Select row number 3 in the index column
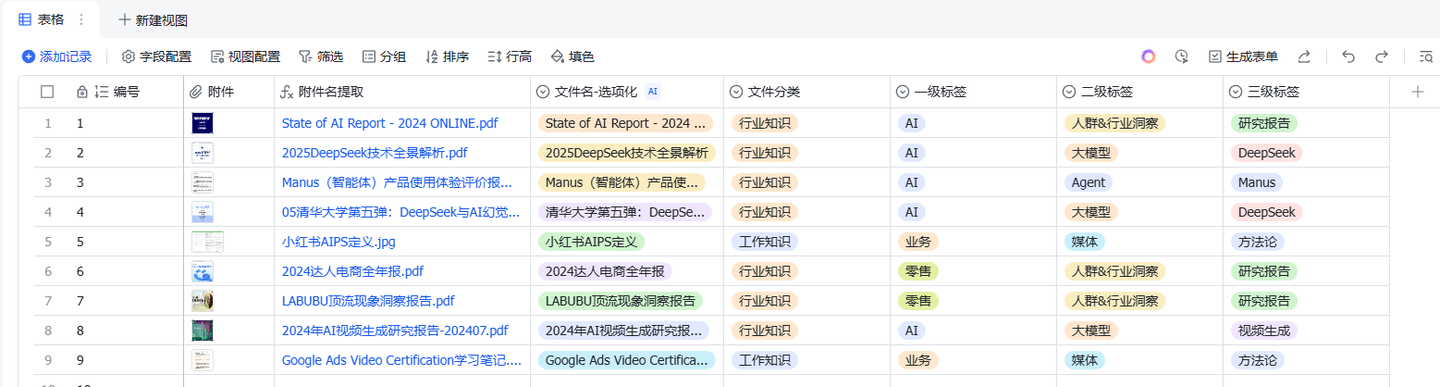1440x387 pixels. pos(47,183)
